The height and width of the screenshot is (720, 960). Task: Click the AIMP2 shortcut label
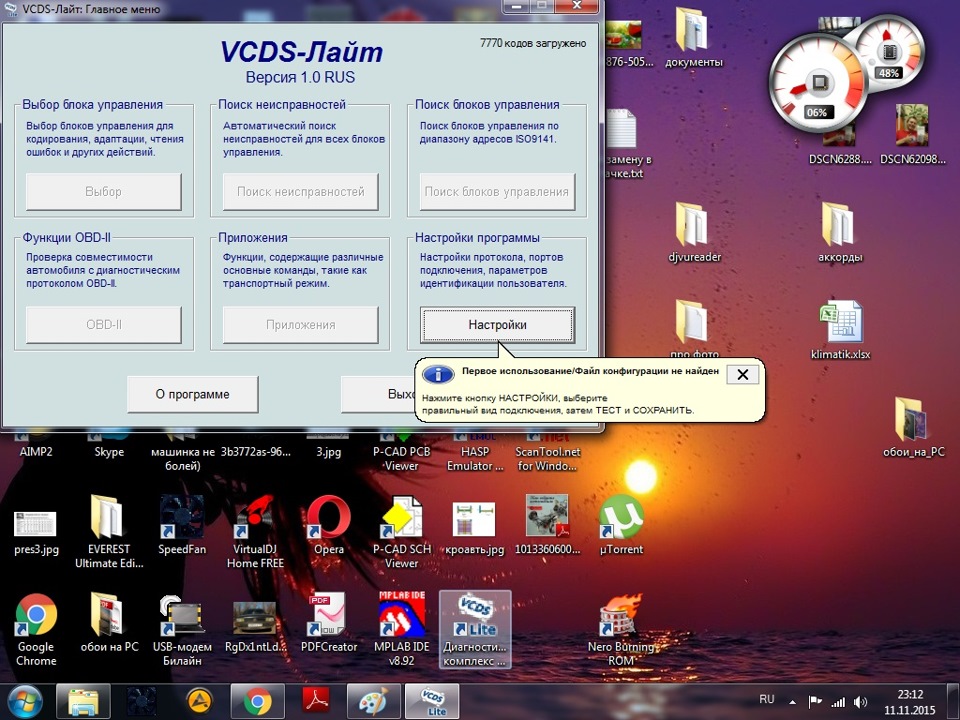36,452
